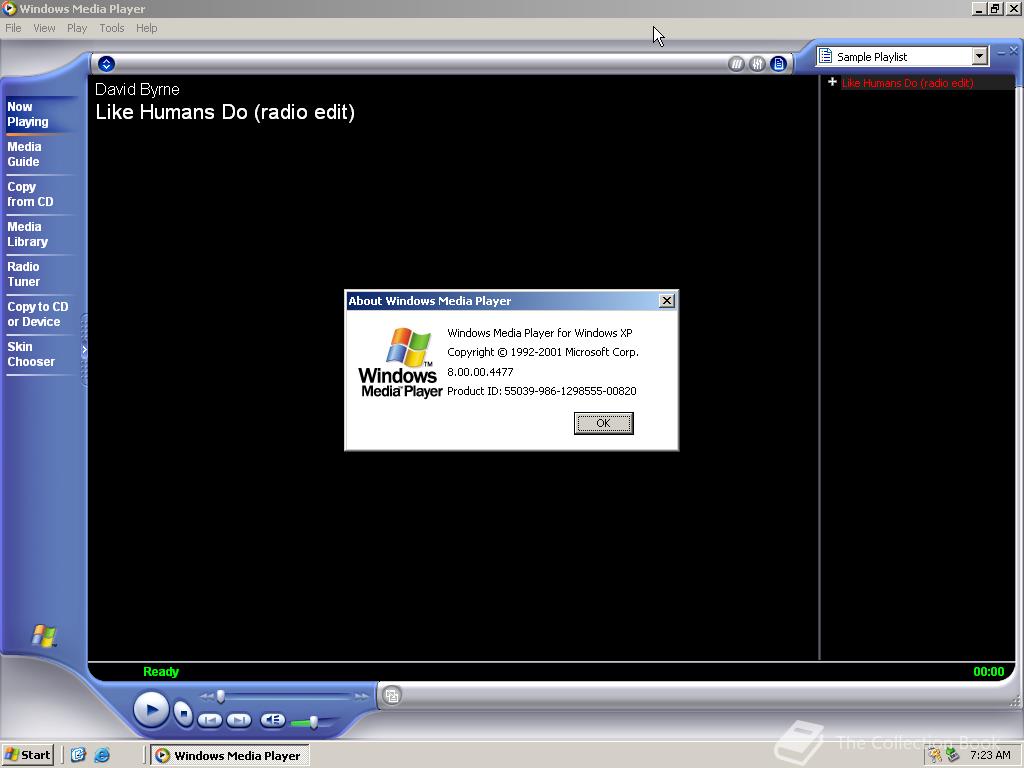Click the Product ID text in the About dialog
This screenshot has width=1024, height=768.
click(541, 391)
